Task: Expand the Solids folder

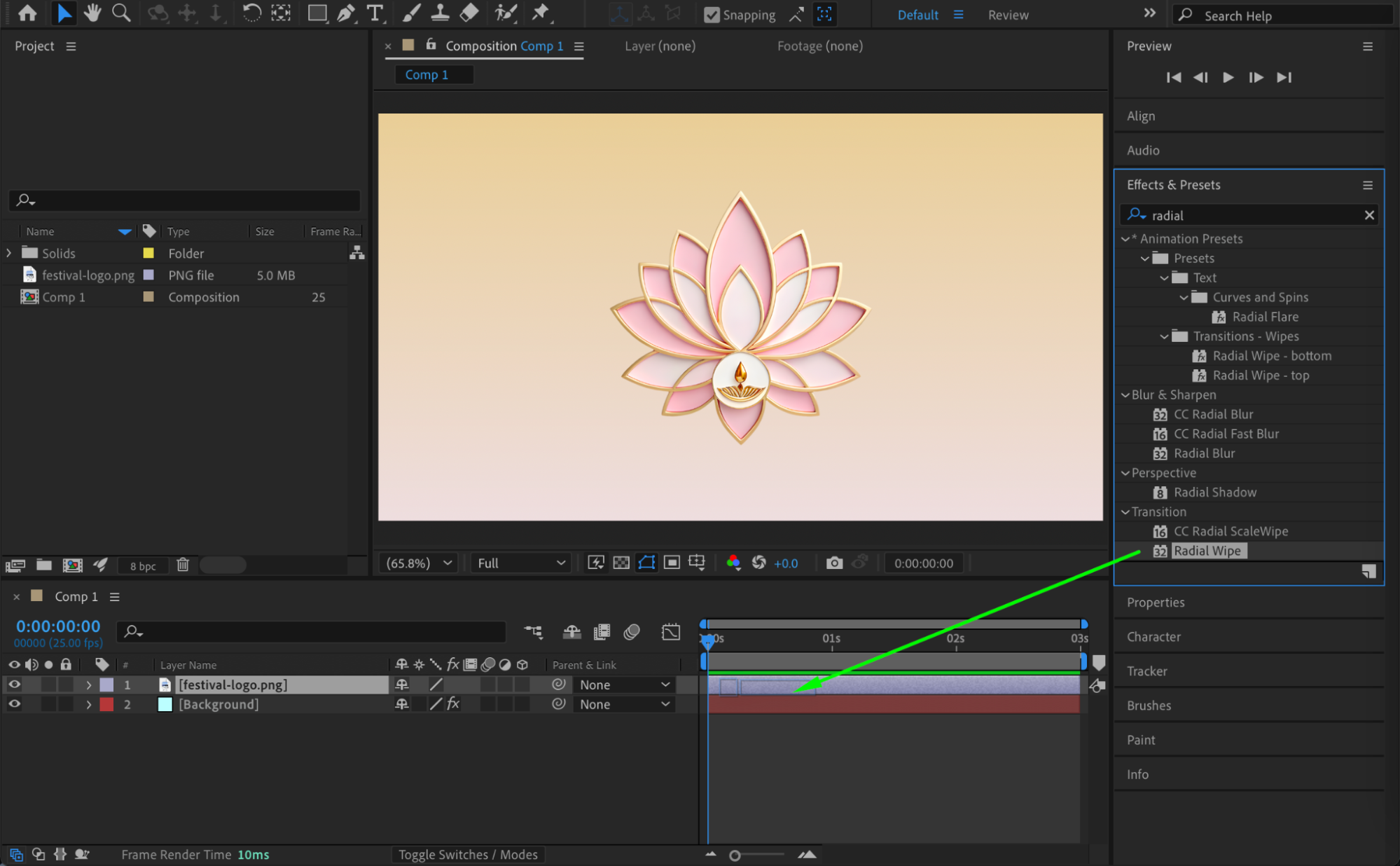Action: 9,253
